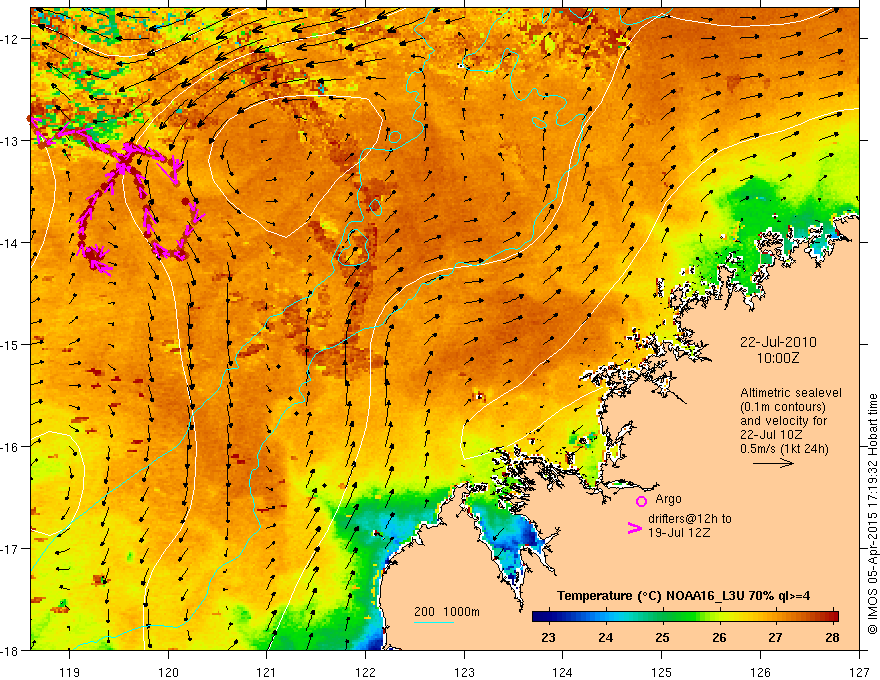This screenshot has width=880, height=680.
Task: Click latitude axis label -16
Action: click(x=10, y=447)
